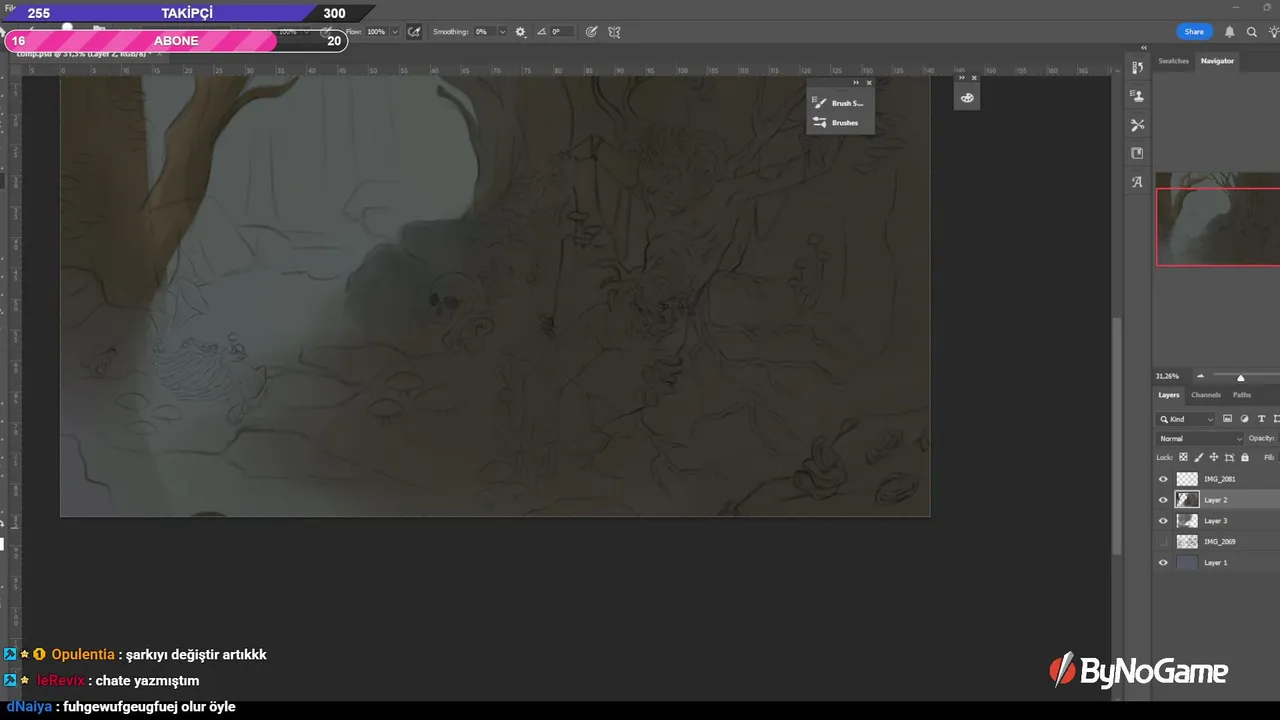Click Flow 100% value field
The width and height of the screenshot is (1280, 720).
tap(376, 32)
